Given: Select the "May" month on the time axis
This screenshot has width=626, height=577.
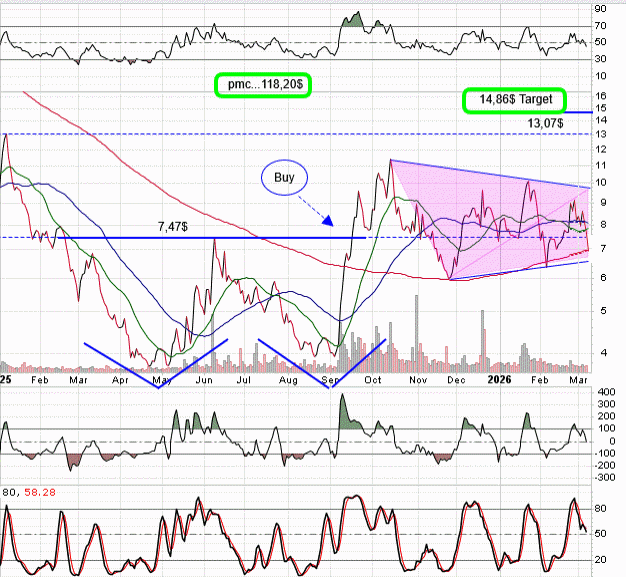Looking at the screenshot, I should pyautogui.click(x=164, y=381).
